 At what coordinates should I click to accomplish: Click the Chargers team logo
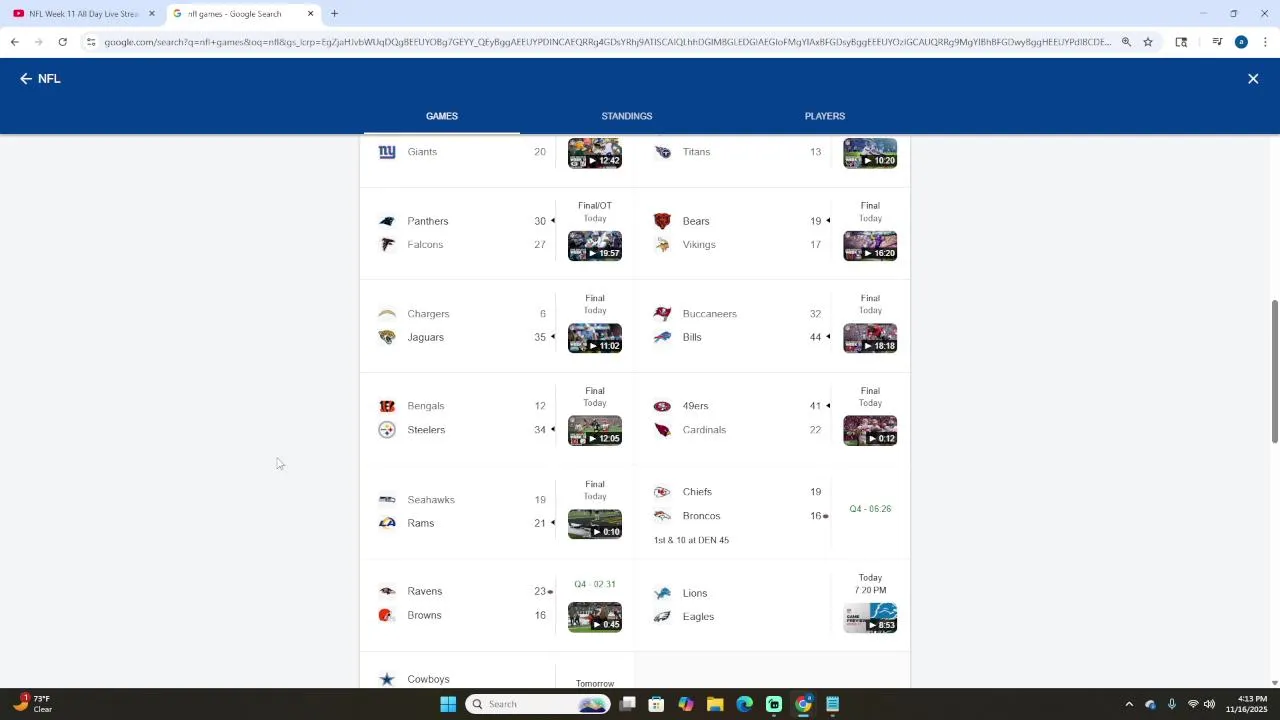click(x=387, y=314)
